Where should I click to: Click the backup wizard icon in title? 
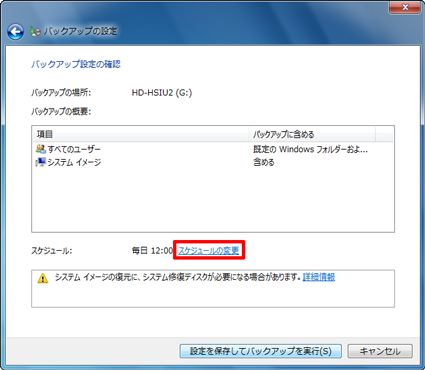35,31
